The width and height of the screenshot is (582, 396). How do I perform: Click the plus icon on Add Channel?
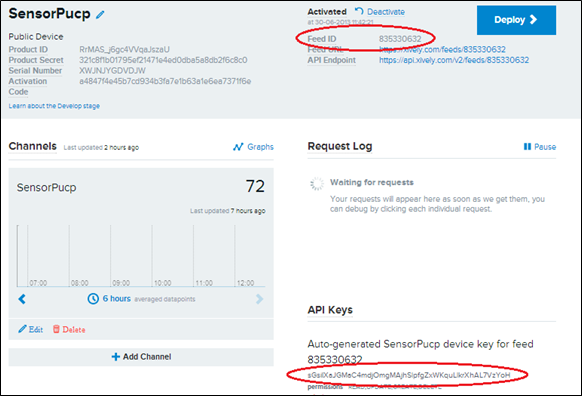tap(115, 357)
